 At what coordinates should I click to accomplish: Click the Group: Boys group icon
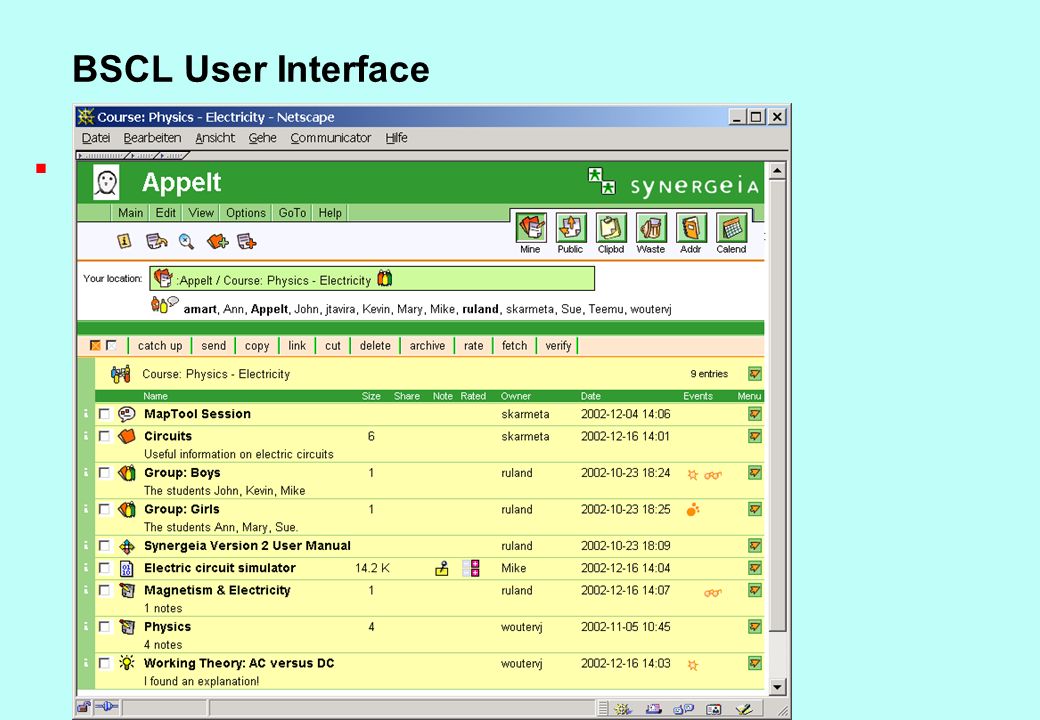coord(127,473)
